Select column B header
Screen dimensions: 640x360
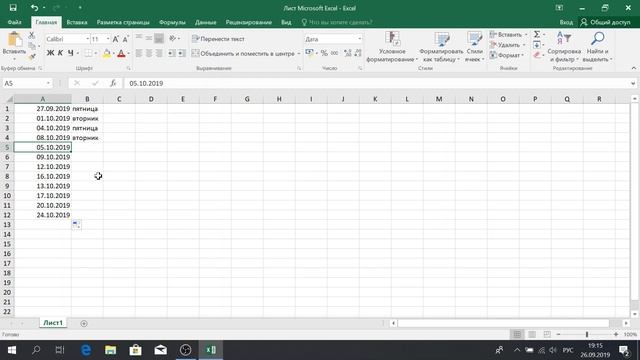point(87,99)
